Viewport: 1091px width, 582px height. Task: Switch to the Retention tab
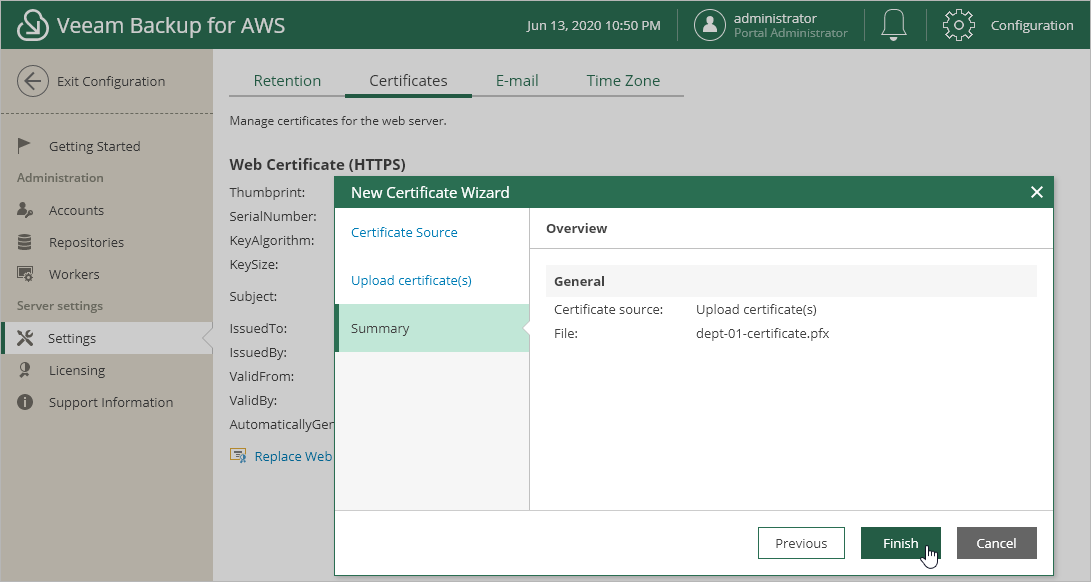[287, 81]
